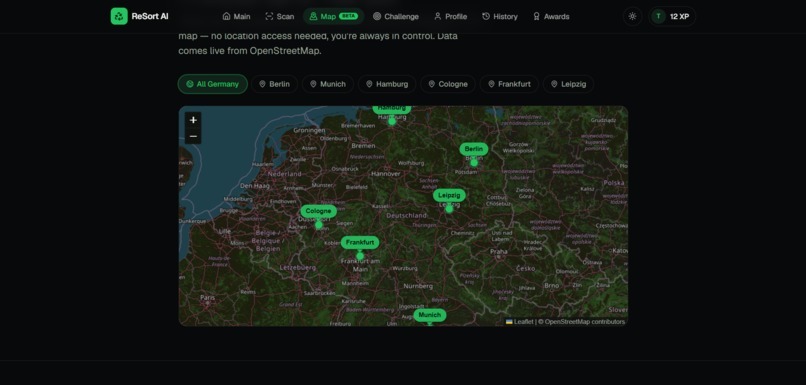Screen dimensions: 806x385
Task: Filter the map to Berlin chip
Action: pyautogui.click(x=274, y=84)
